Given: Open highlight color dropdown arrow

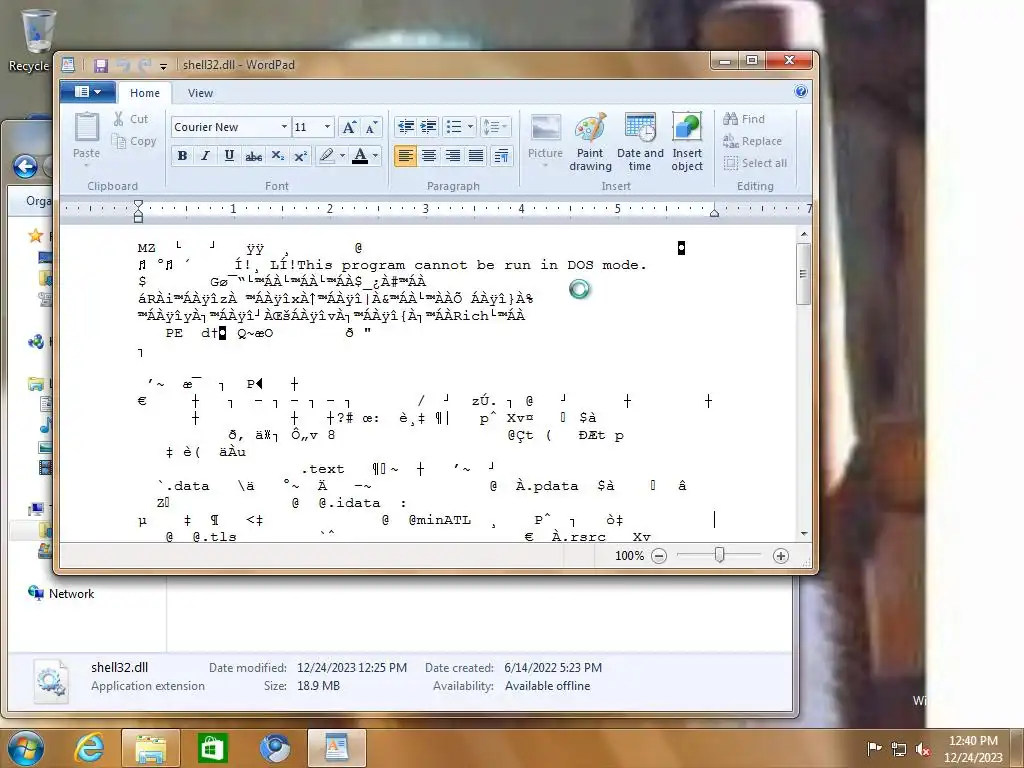Looking at the screenshot, I should [x=342, y=155].
